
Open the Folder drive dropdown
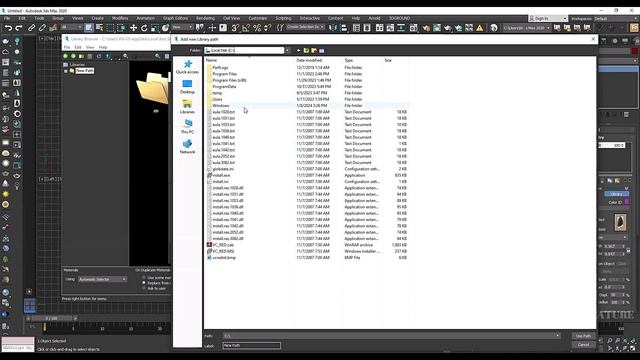click(287, 50)
